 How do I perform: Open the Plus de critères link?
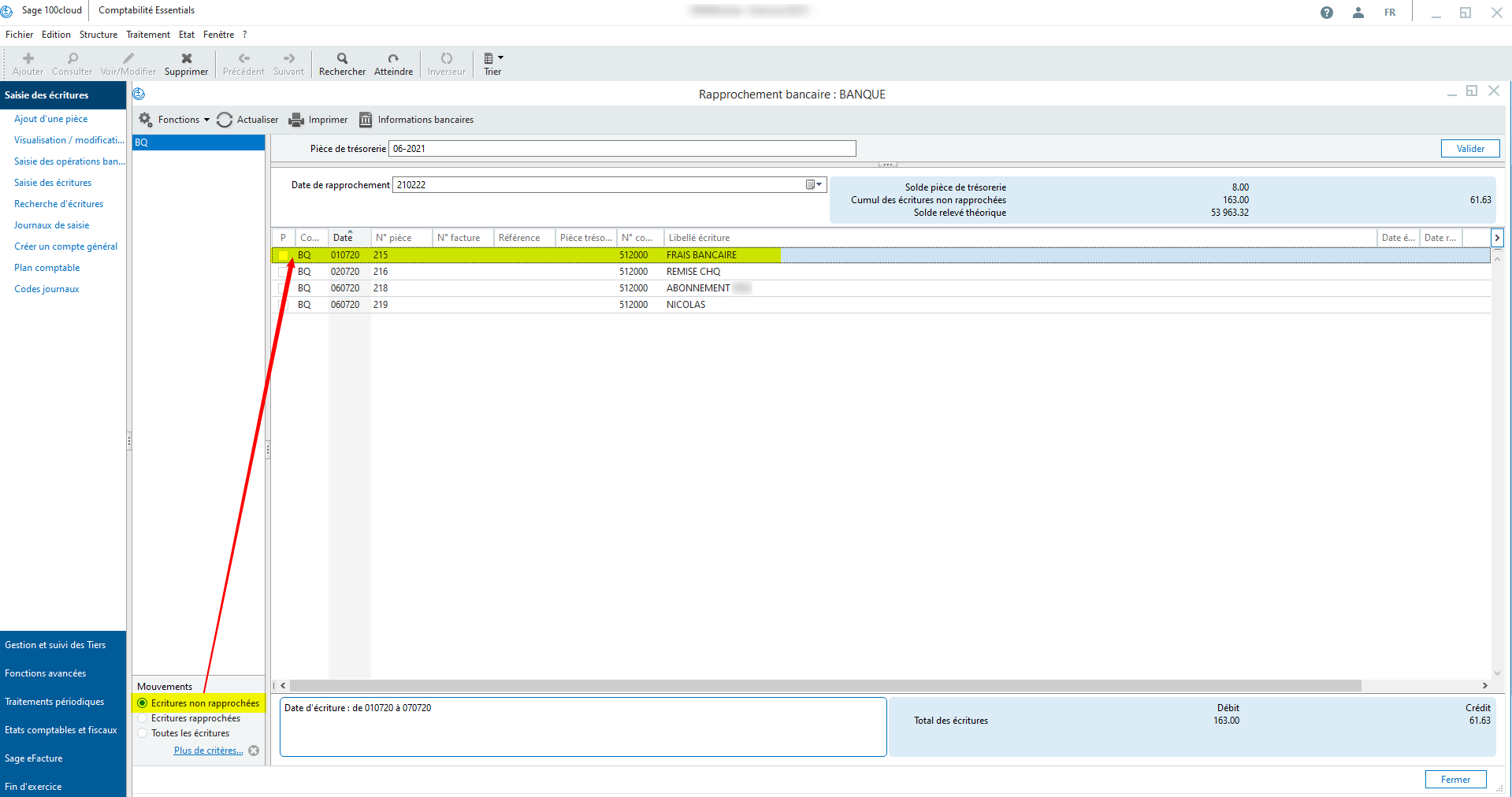point(208,751)
